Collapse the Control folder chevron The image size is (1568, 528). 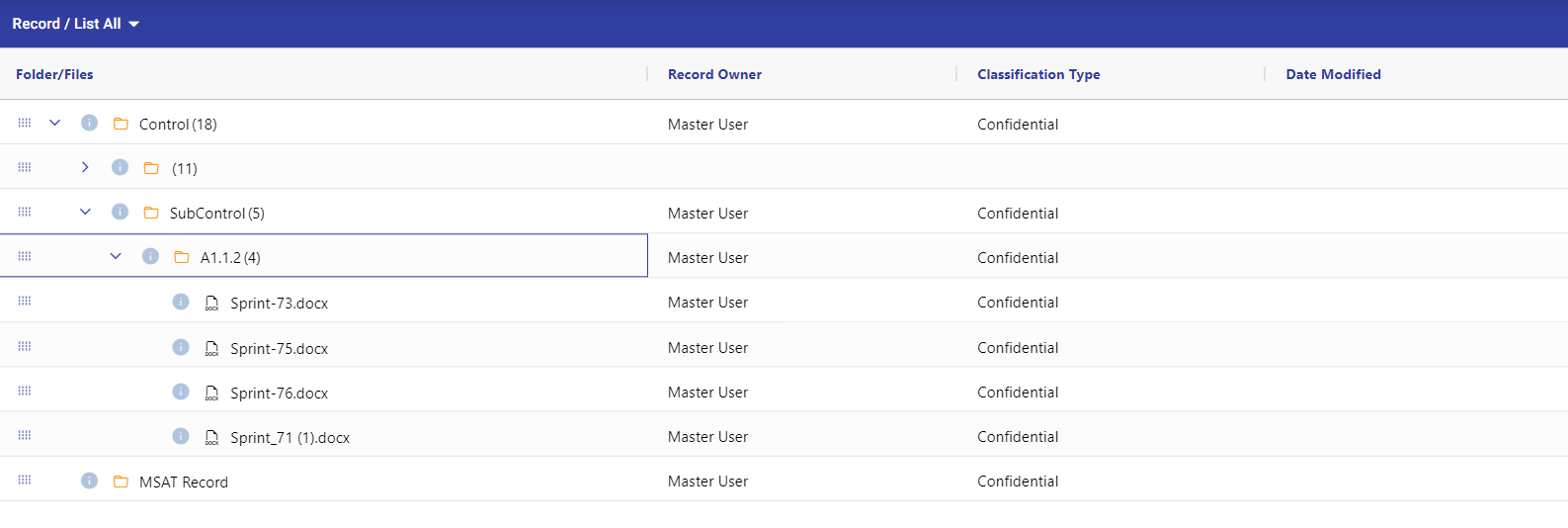pyautogui.click(x=55, y=124)
